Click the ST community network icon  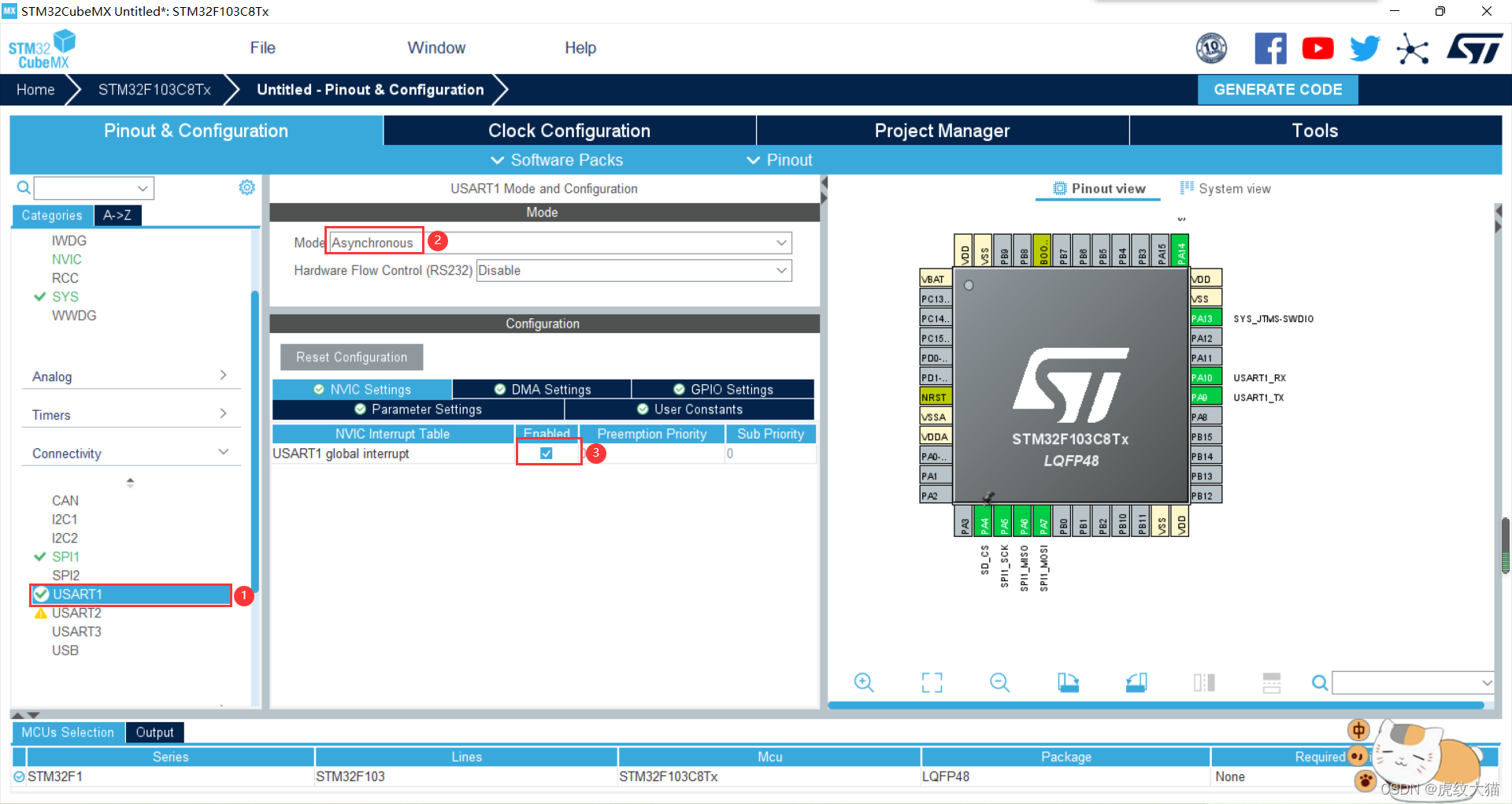pos(1412,49)
